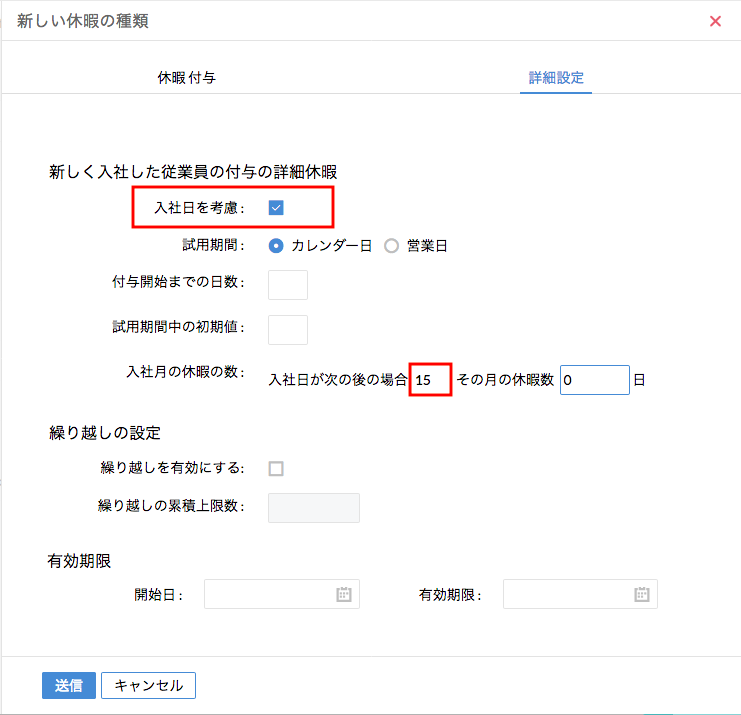Uncheck the 入社日を考慮 checkbox
This screenshot has width=741, height=715.
tap(276, 208)
